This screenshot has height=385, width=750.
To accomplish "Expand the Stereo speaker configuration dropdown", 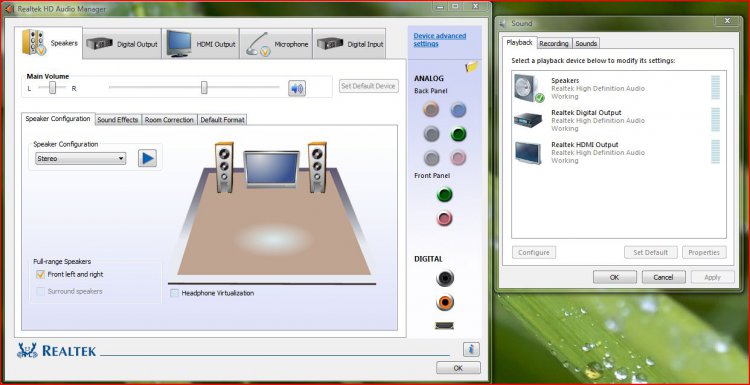I will coord(81,158).
